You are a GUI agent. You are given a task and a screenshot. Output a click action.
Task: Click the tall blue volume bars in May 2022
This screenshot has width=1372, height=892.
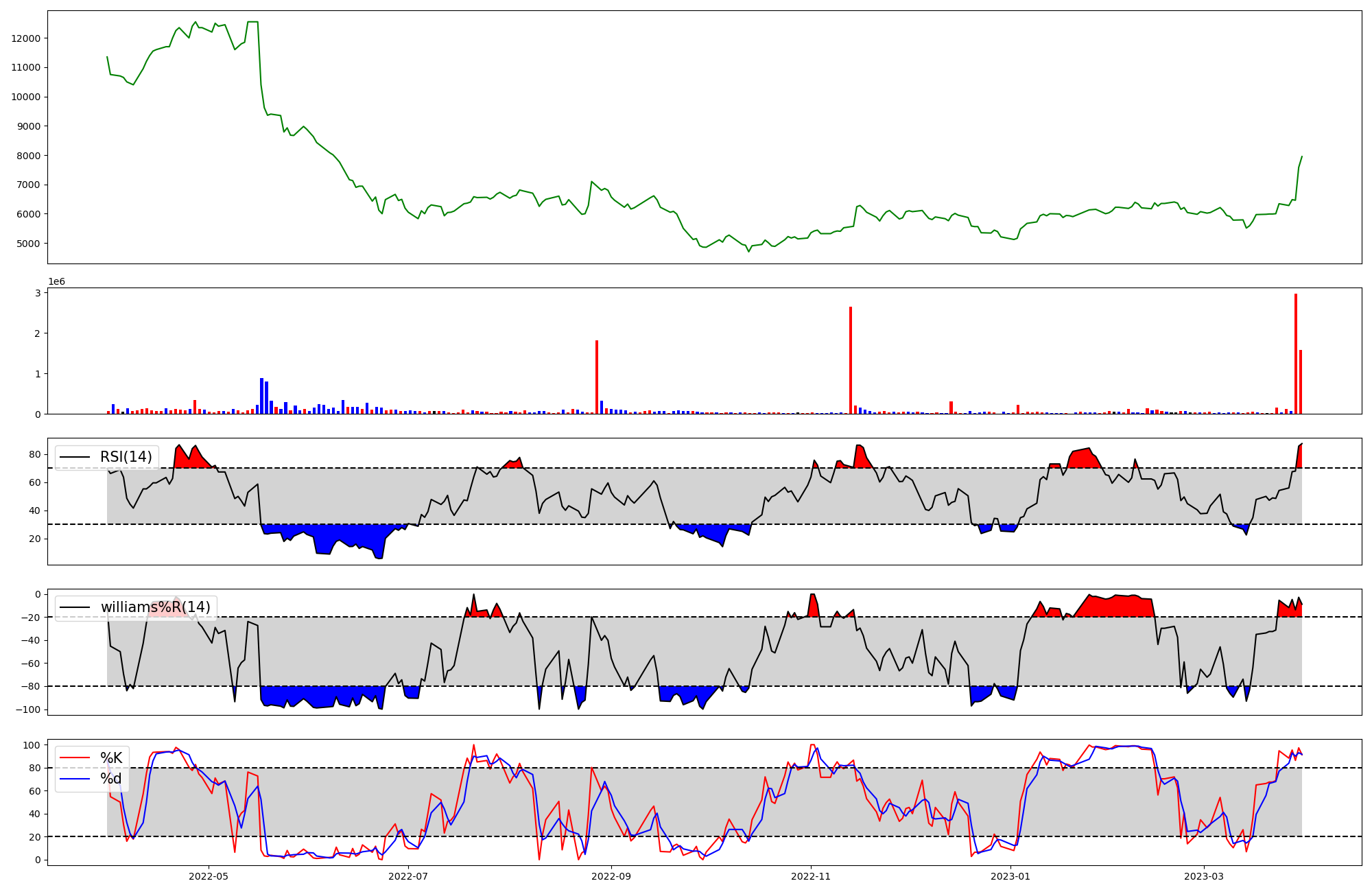(x=262, y=397)
